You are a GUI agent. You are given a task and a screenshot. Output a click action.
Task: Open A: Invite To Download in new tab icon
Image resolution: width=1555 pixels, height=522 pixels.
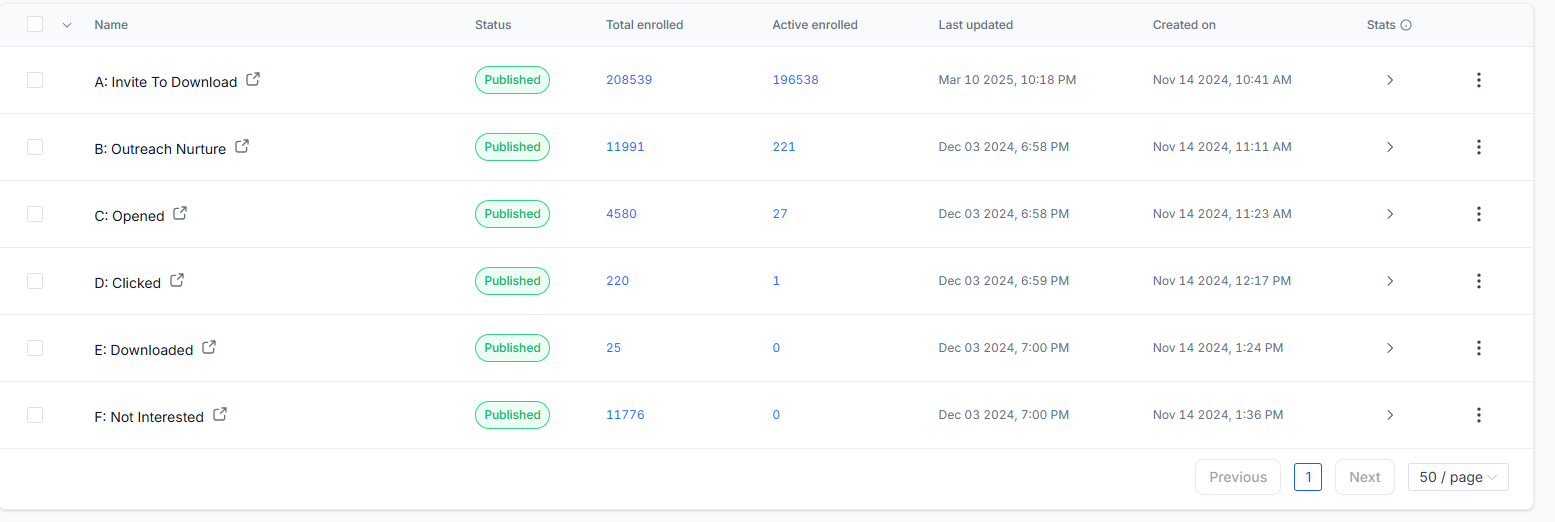pos(253,79)
